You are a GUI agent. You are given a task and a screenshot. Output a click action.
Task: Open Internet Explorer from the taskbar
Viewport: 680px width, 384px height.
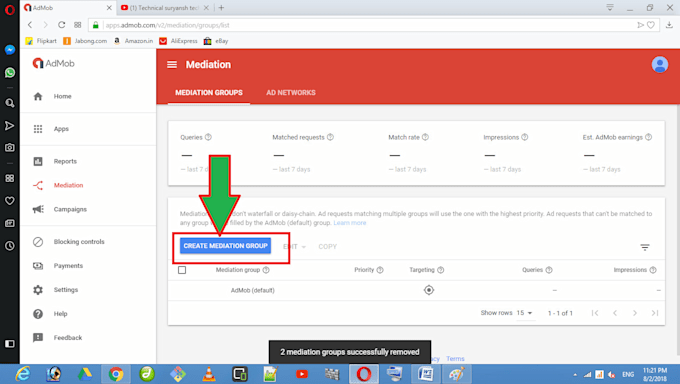pos(23,374)
